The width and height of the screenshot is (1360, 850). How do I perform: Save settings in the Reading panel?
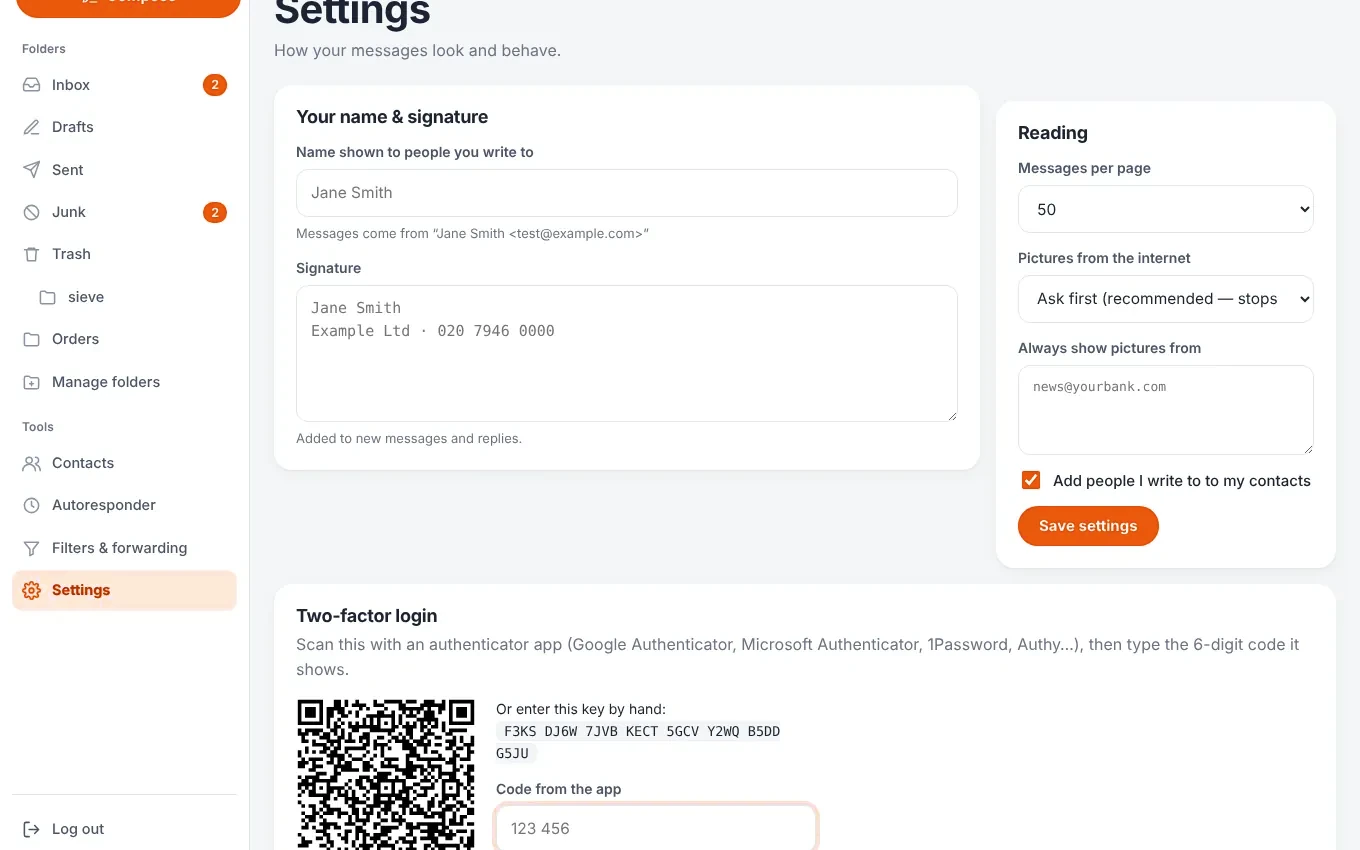click(x=1088, y=526)
